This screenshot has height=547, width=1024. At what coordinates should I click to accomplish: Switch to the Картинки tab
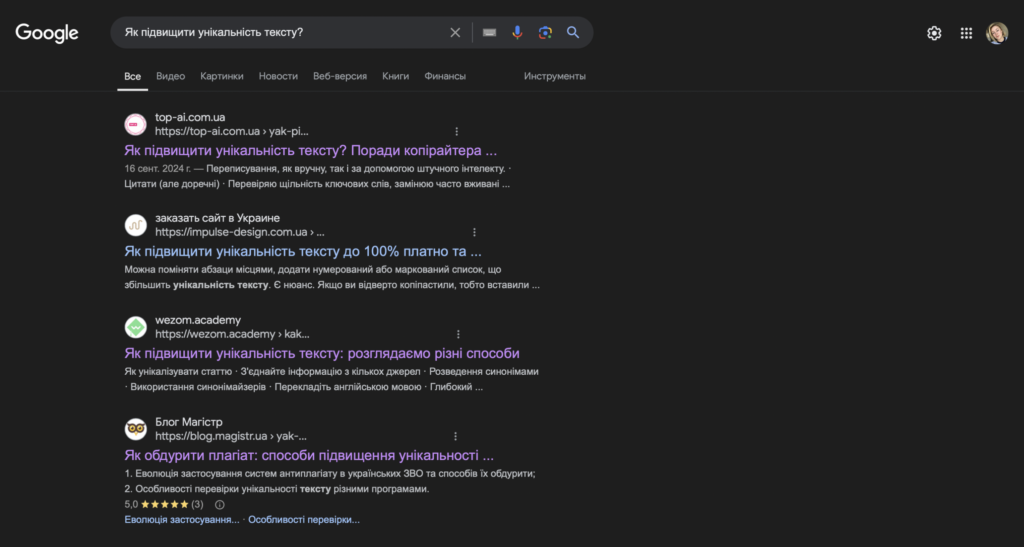click(221, 76)
